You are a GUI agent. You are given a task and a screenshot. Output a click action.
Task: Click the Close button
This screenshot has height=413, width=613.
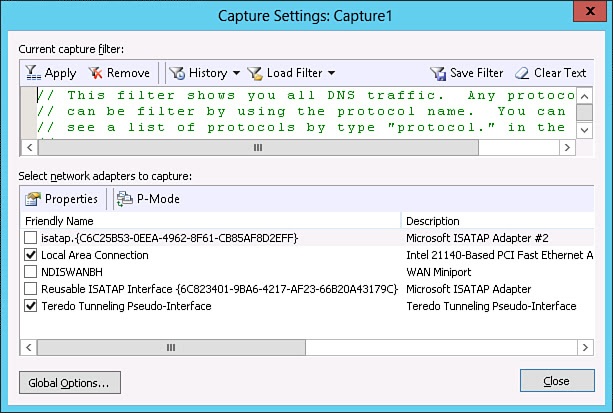557,381
